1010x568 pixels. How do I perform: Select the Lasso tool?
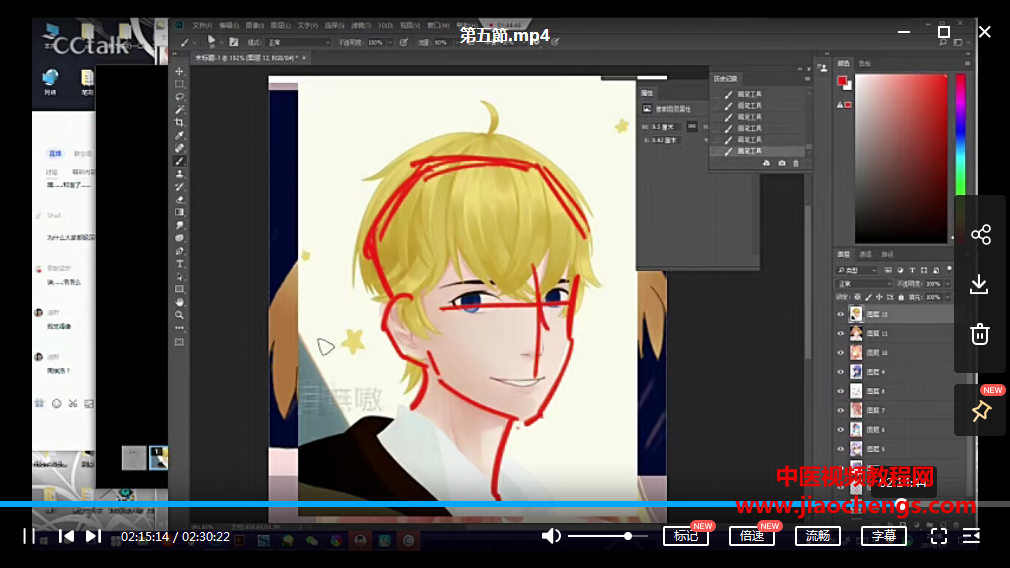pyautogui.click(x=180, y=97)
